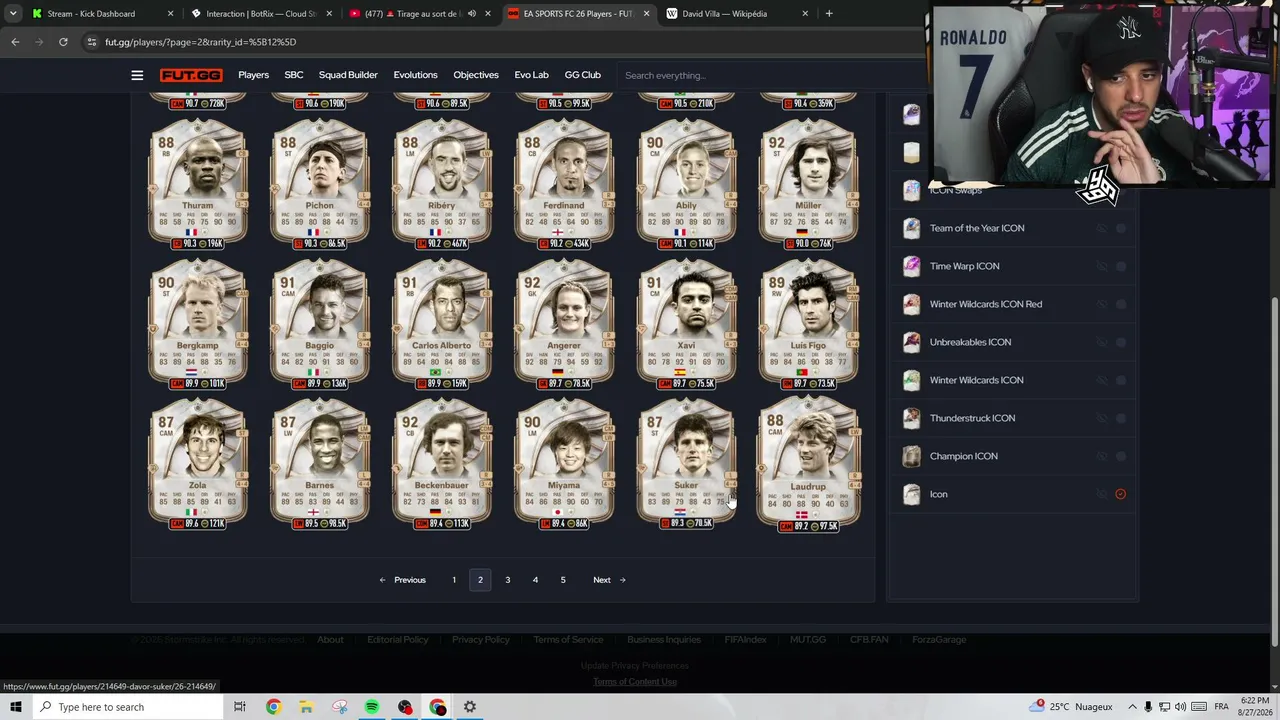Open the Objectives menu
The image size is (1280, 720).
pos(476,75)
